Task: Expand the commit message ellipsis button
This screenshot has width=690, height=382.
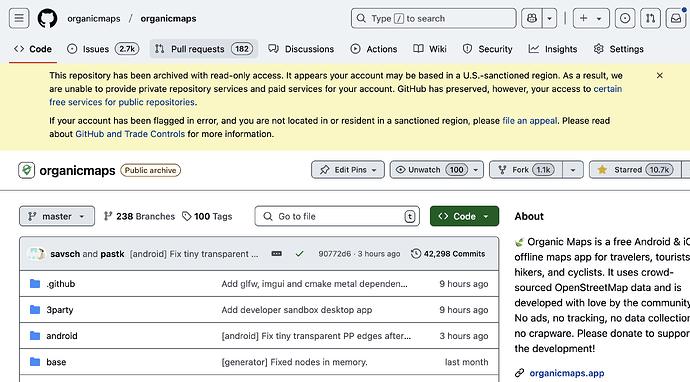Action: (x=276, y=254)
